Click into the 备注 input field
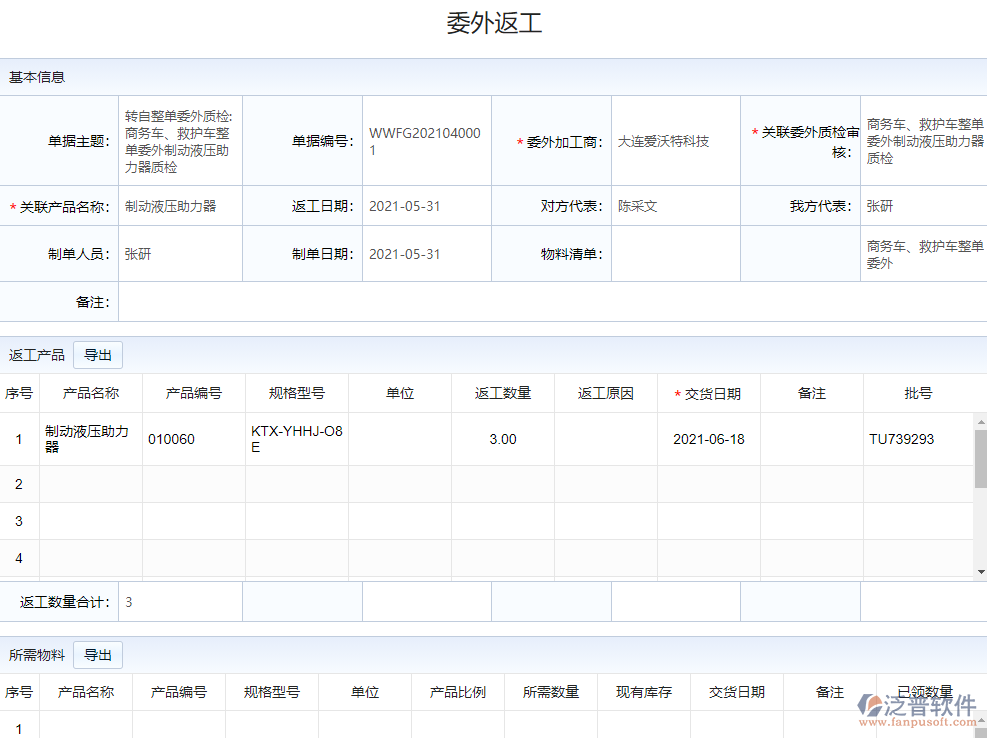This screenshot has width=987, height=738. point(550,301)
